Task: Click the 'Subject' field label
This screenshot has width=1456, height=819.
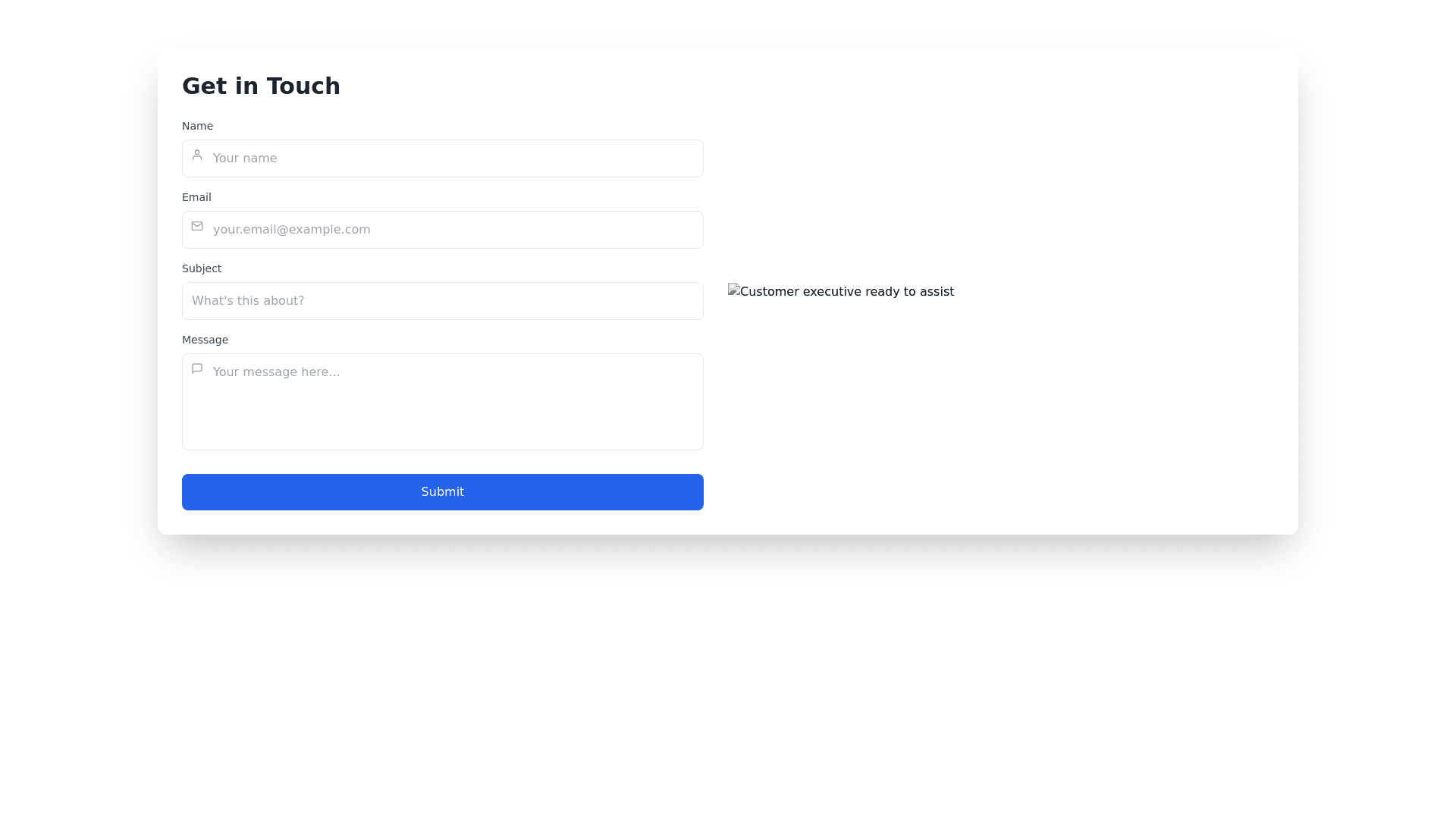Action: [x=202, y=268]
